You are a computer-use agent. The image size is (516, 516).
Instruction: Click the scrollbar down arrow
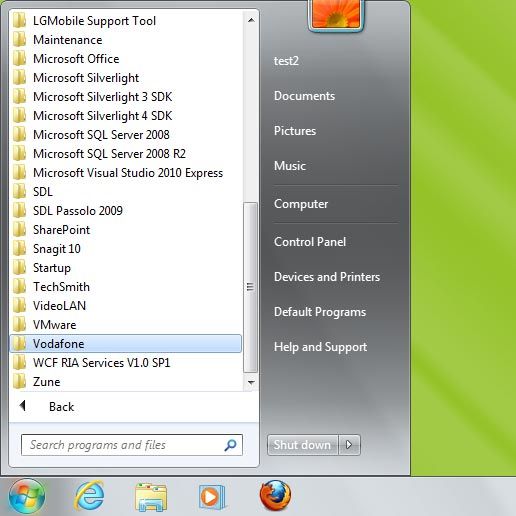coord(251,382)
